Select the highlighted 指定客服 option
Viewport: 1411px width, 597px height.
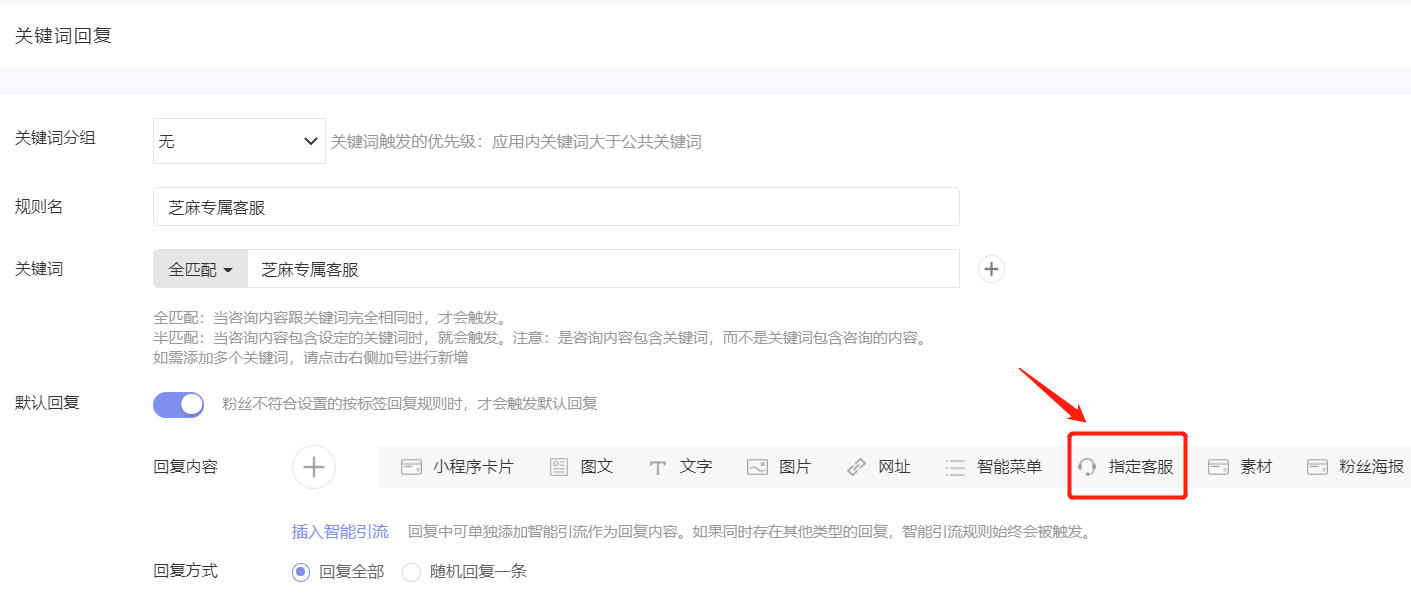(x=1126, y=465)
